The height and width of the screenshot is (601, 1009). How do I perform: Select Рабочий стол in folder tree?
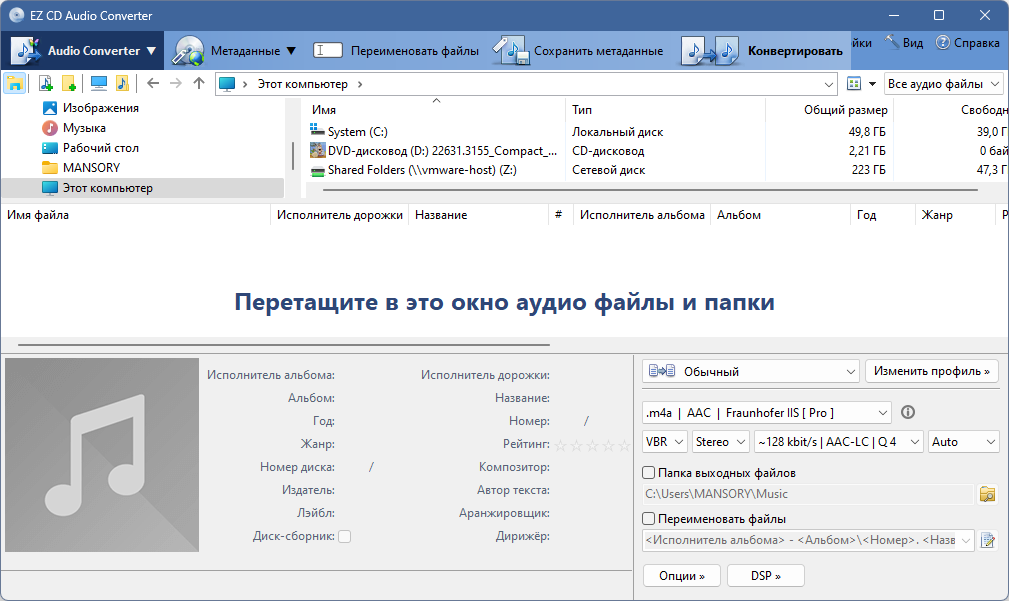click(x=100, y=148)
